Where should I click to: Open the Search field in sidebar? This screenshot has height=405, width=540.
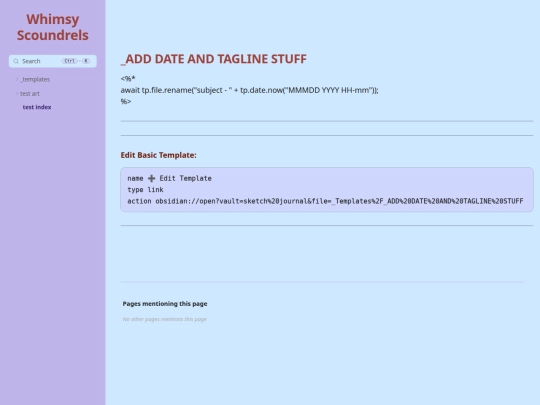coord(53,61)
